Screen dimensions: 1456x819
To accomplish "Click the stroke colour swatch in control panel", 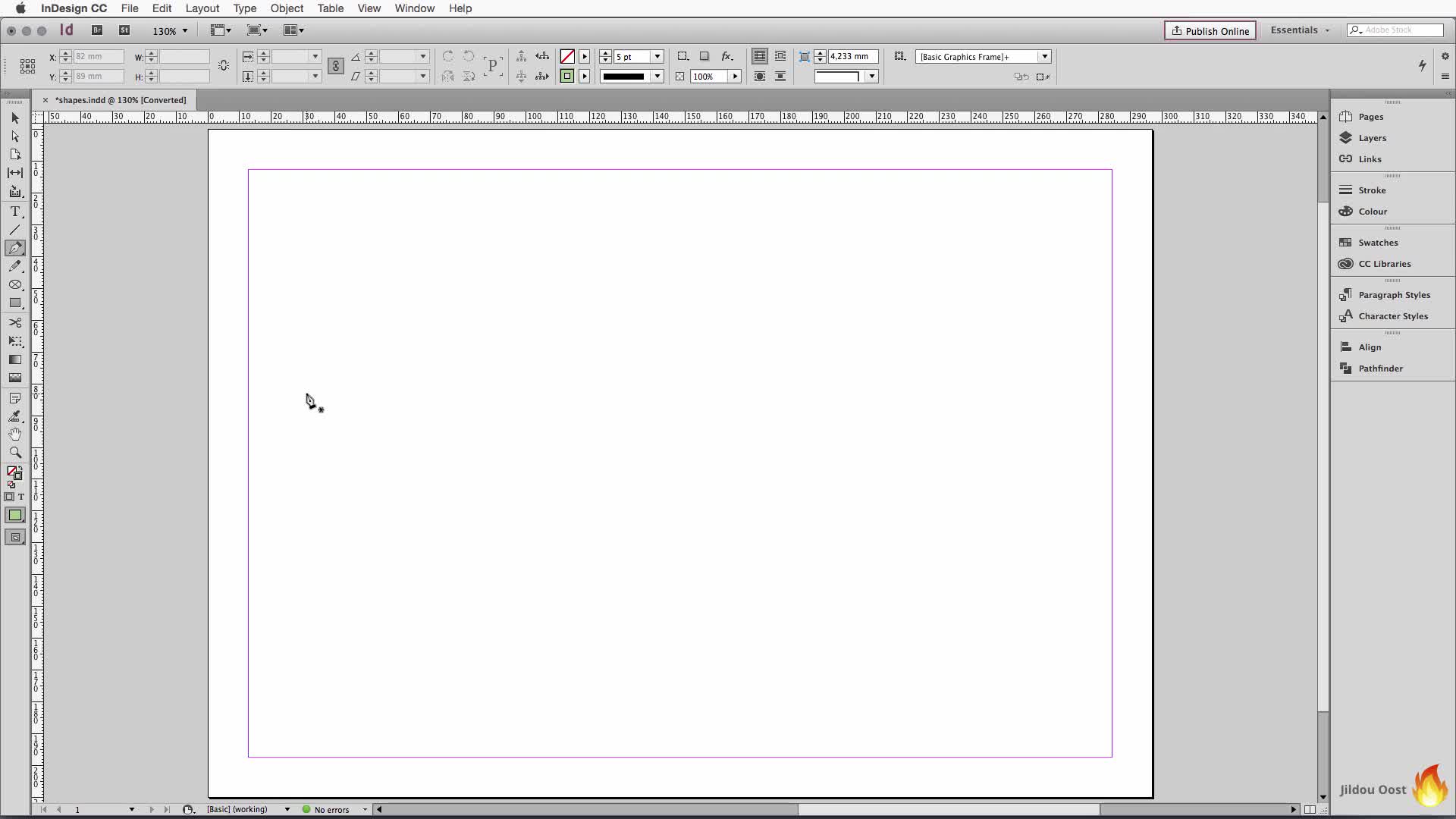I will 566,77.
